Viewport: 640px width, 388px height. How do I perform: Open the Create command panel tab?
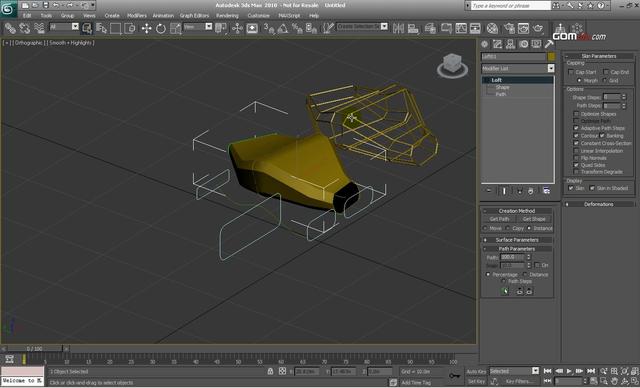point(484,44)
